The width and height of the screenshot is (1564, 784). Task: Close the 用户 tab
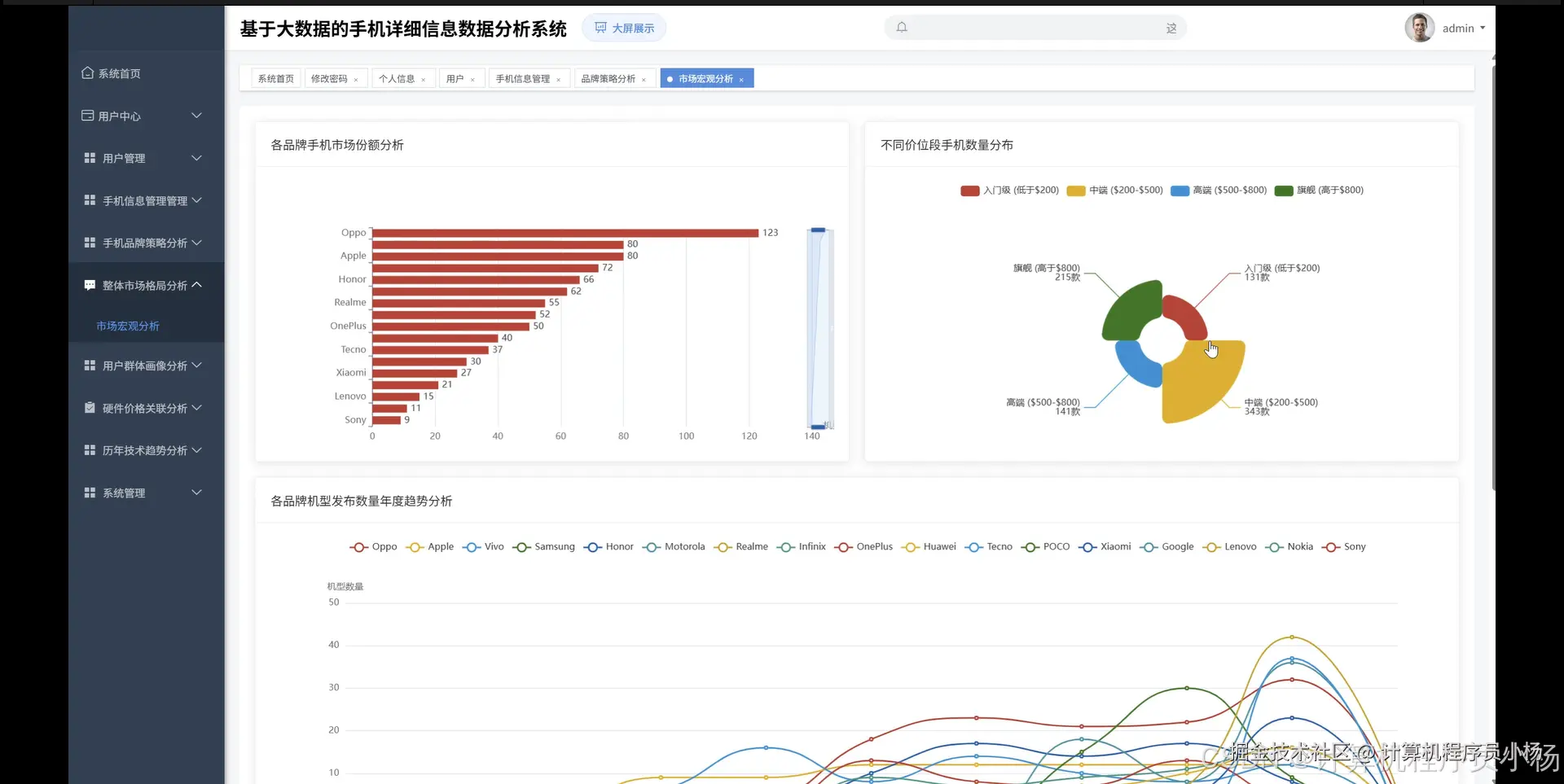[x=472, y=80]
